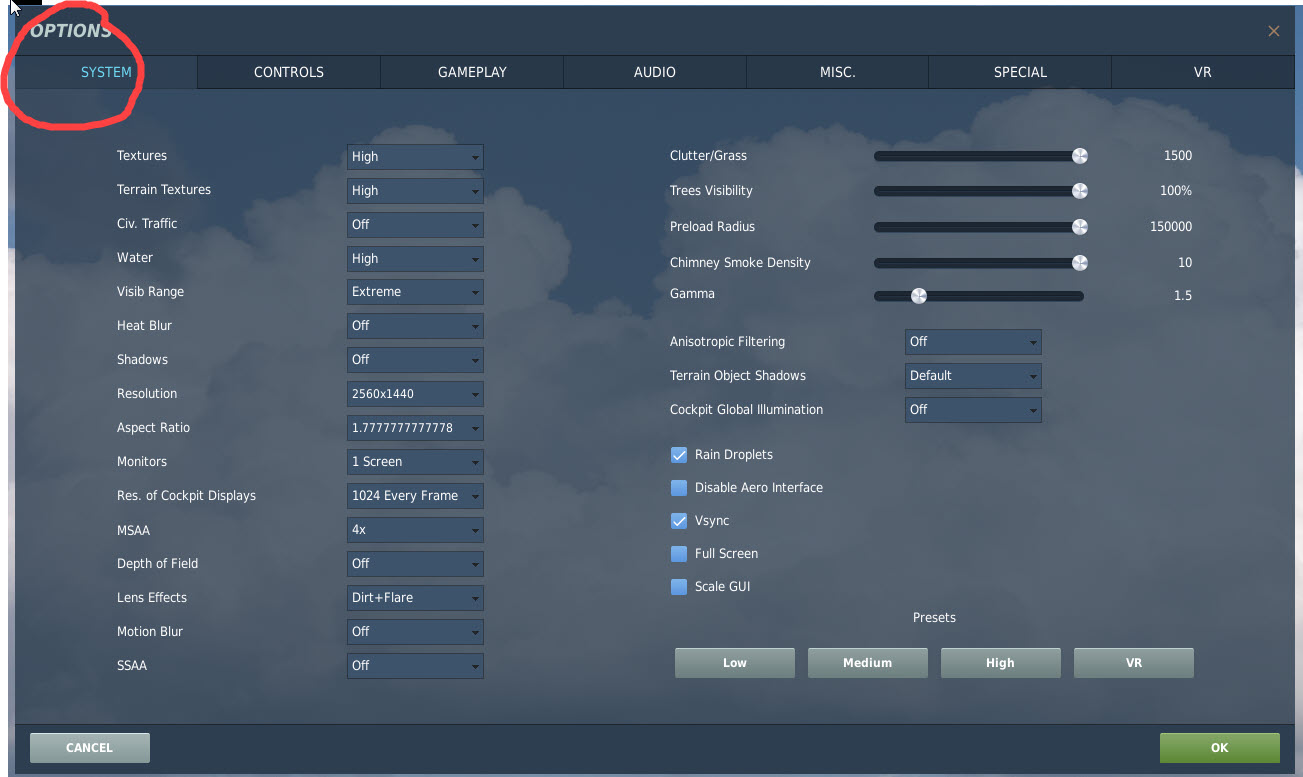Click the Trees Visibility slider handle
Image resolution: width=1303 pixels, height=777 pixels.
[x=1079, y=191]
